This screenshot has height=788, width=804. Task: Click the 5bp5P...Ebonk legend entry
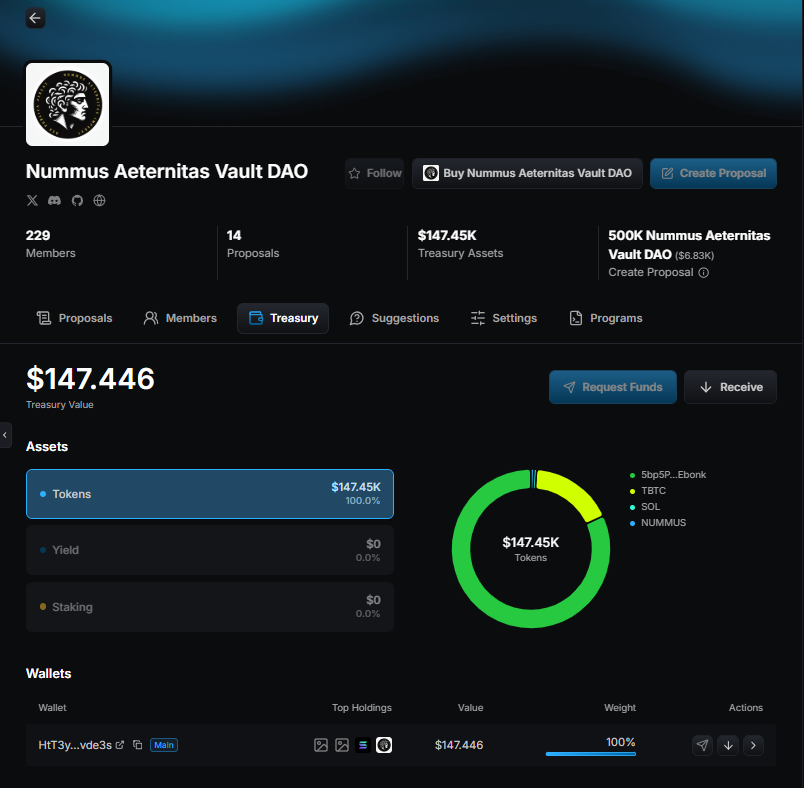pos(668,475)
